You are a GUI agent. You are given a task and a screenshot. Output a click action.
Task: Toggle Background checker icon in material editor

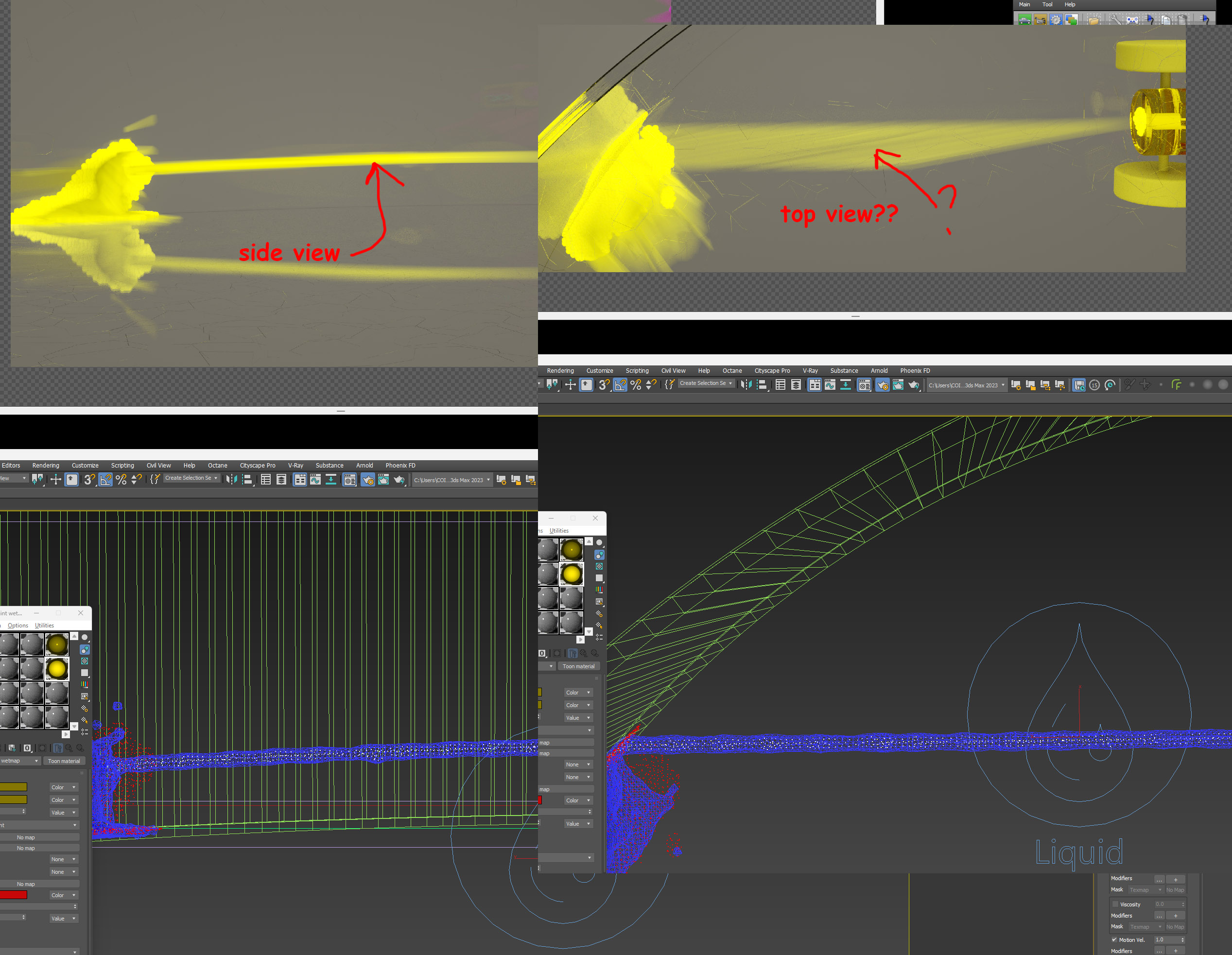pos(85,661)
